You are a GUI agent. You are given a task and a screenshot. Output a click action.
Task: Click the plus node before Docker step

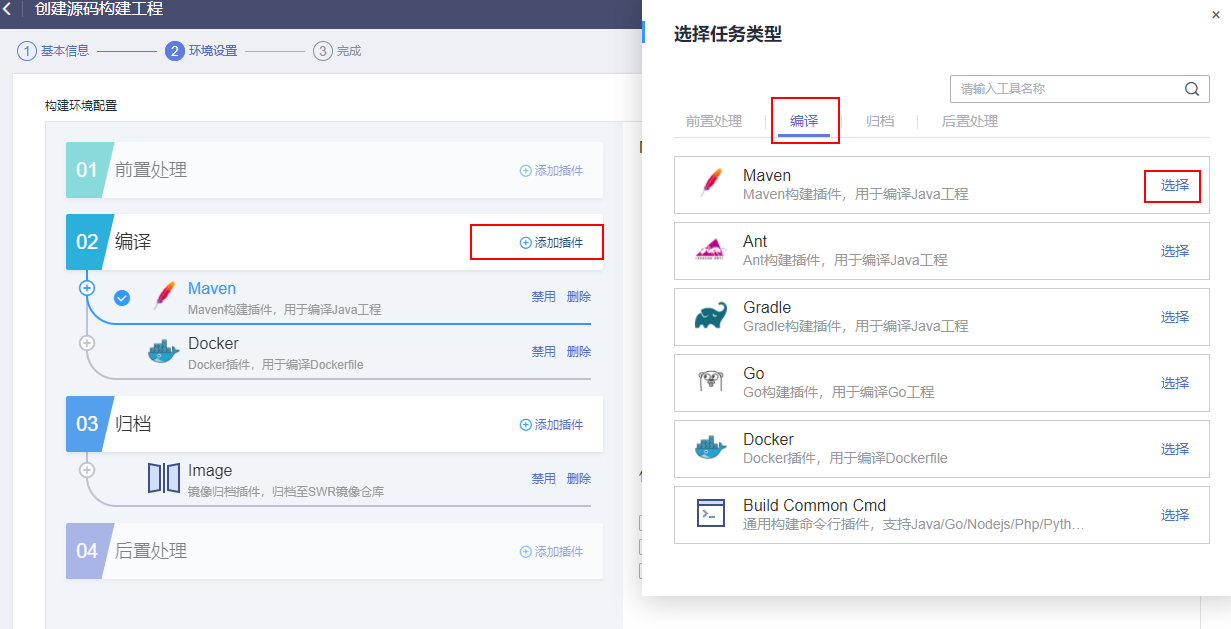pos(87,343)
